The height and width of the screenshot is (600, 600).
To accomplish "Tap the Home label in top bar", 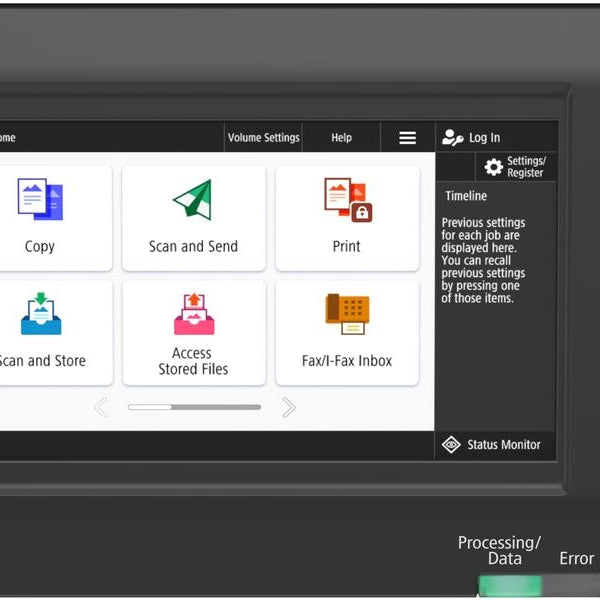I will 8,138.
